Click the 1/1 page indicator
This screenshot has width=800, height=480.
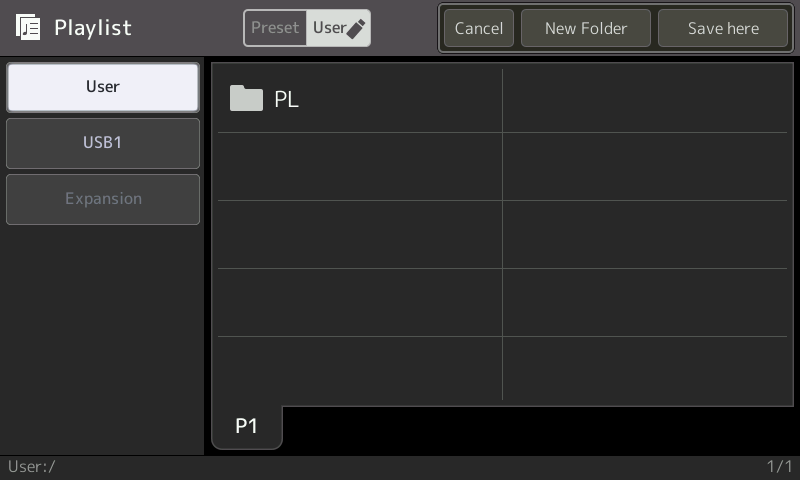(779, 467)
